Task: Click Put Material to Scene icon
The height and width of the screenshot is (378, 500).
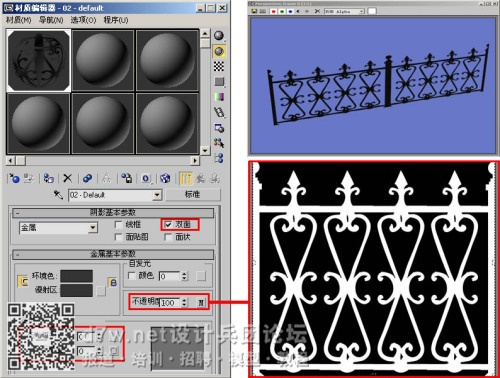Action: [29, 178]
